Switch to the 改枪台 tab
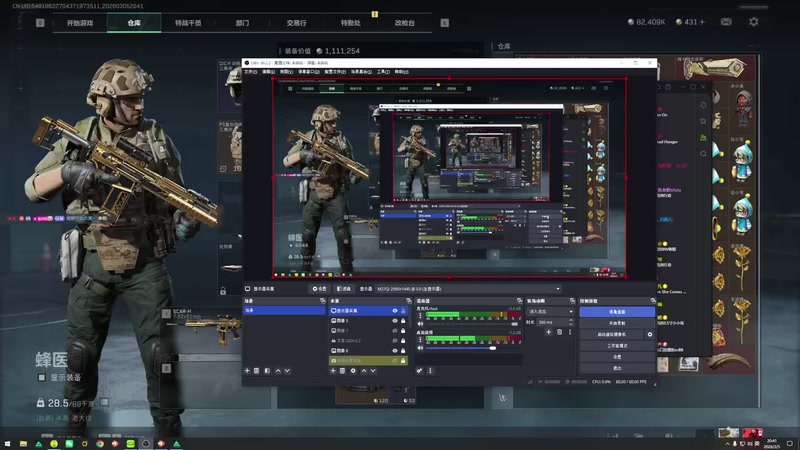The image size is (800, 450). point(405,23)
